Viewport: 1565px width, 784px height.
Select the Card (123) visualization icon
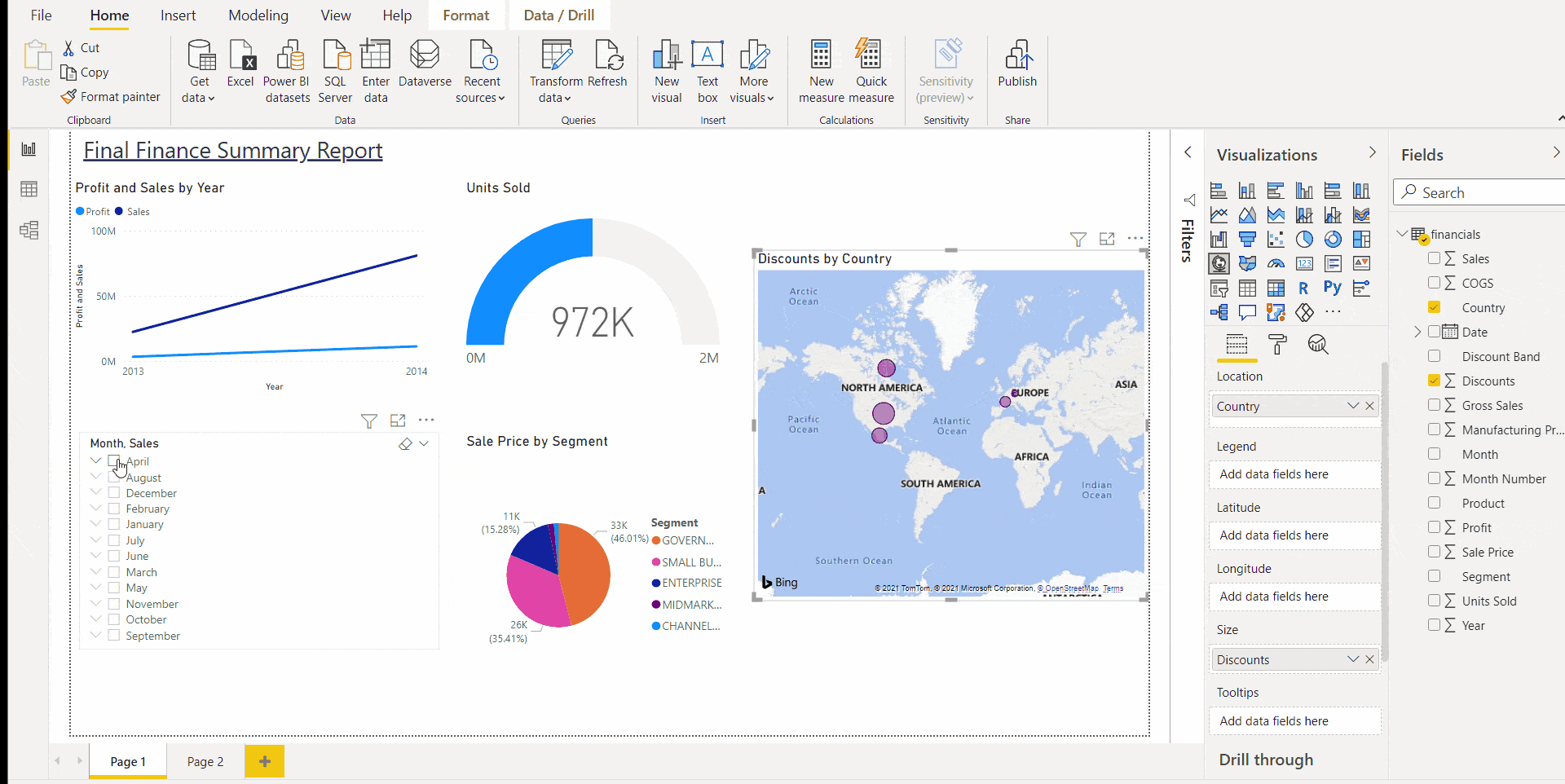1305,262
